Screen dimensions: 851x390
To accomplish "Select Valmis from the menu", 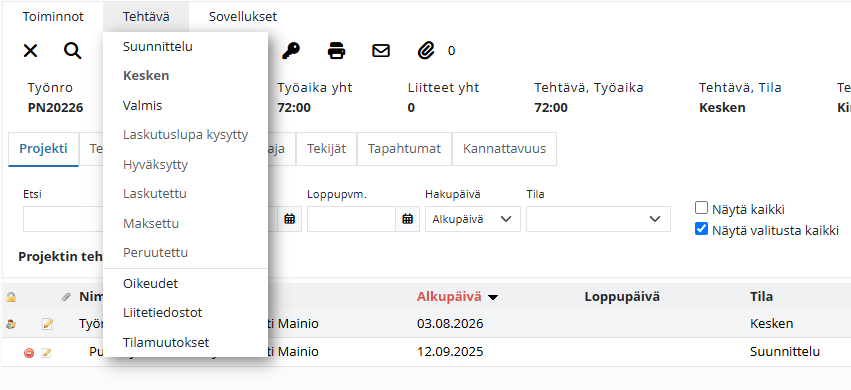I will (186, 106).
